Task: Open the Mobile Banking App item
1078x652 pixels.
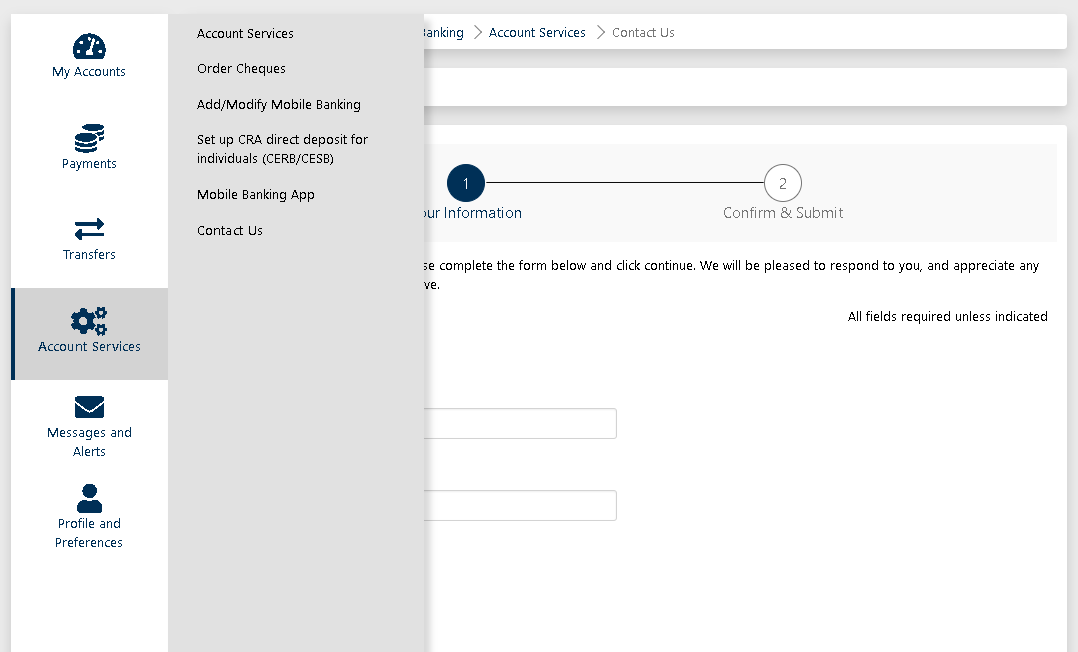Action: click(x=255, y=195)
